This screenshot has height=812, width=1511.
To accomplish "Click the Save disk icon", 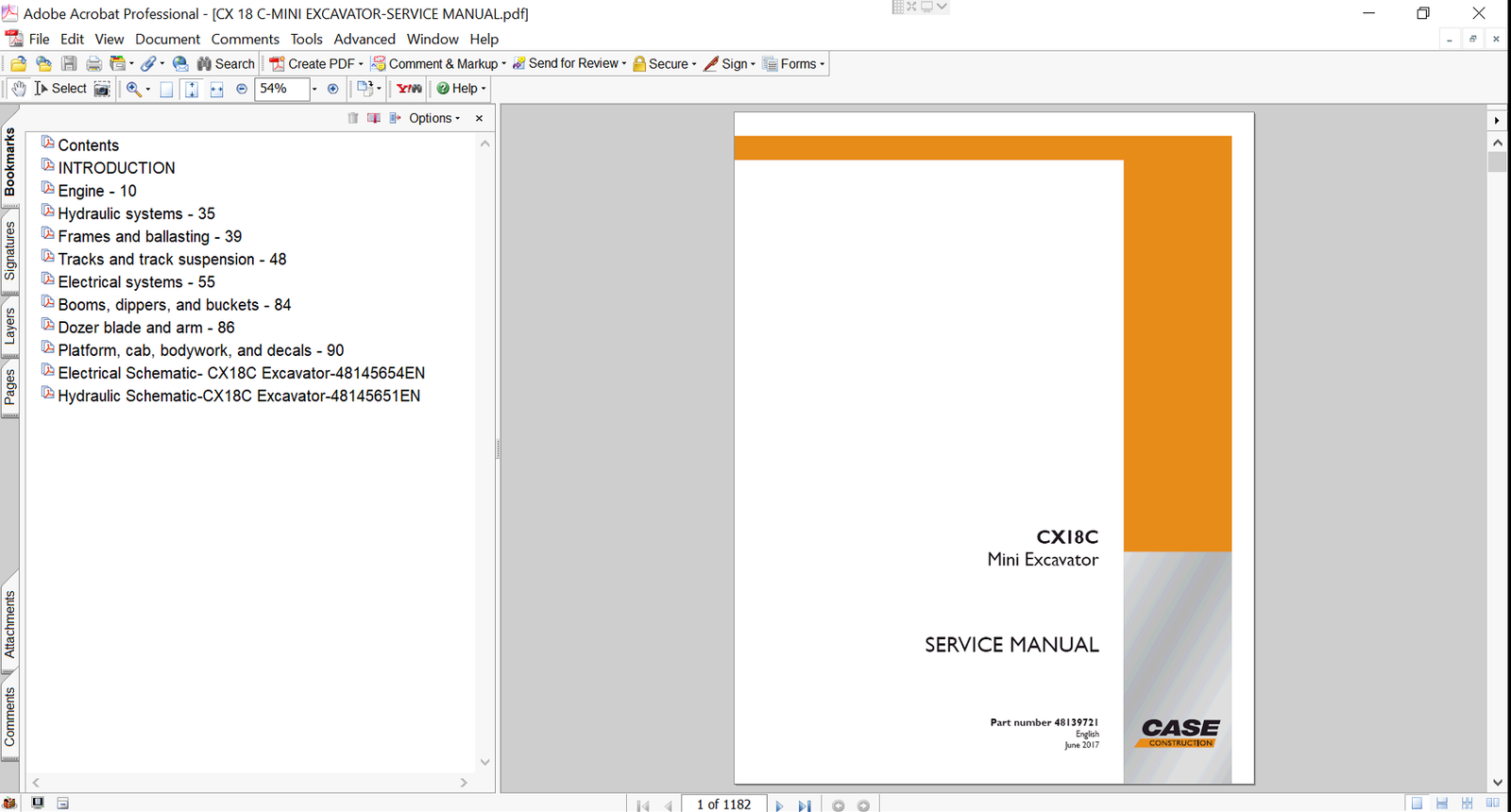I will [69, 64].
